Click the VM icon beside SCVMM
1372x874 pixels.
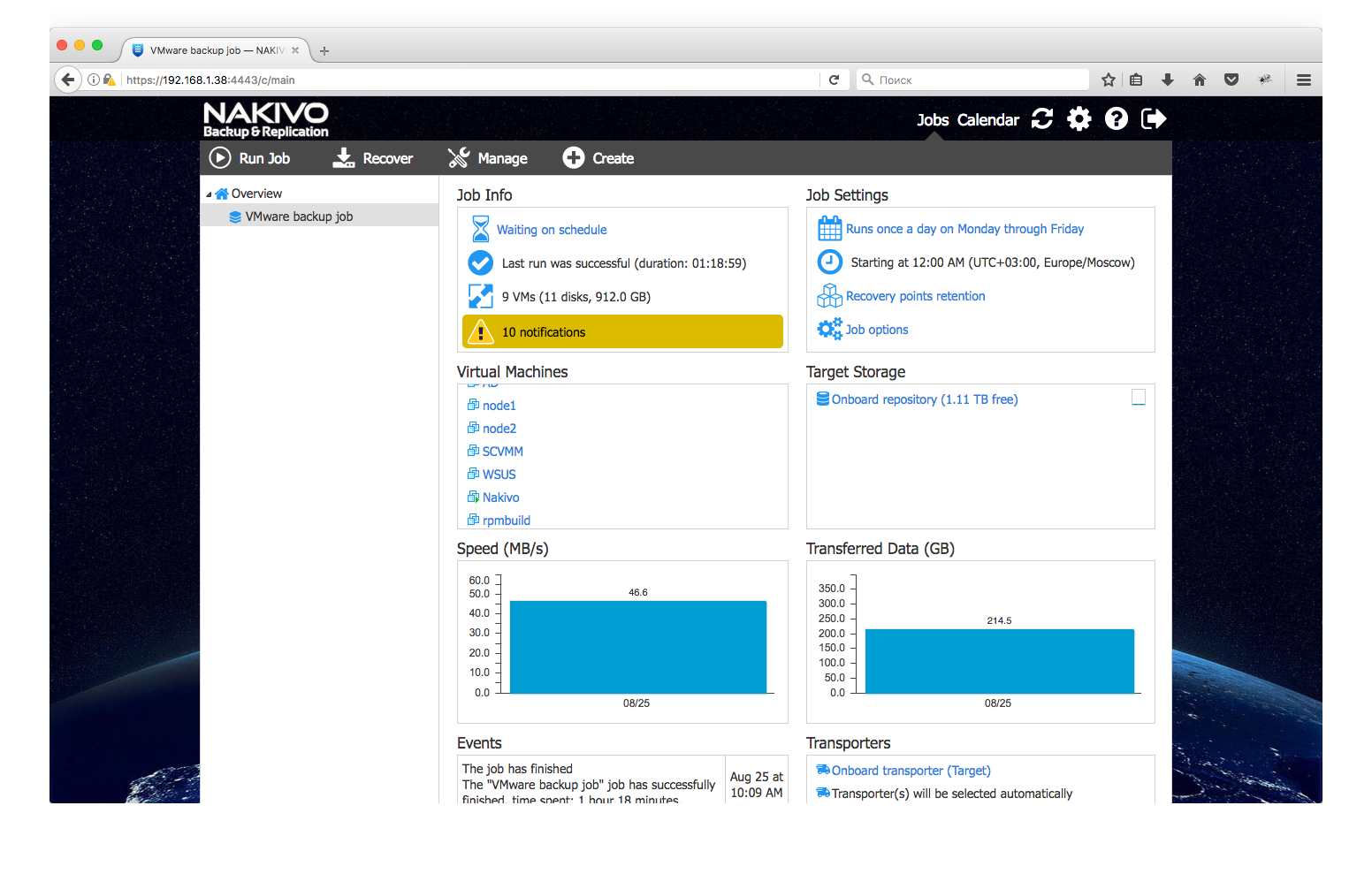pos(473,451)
